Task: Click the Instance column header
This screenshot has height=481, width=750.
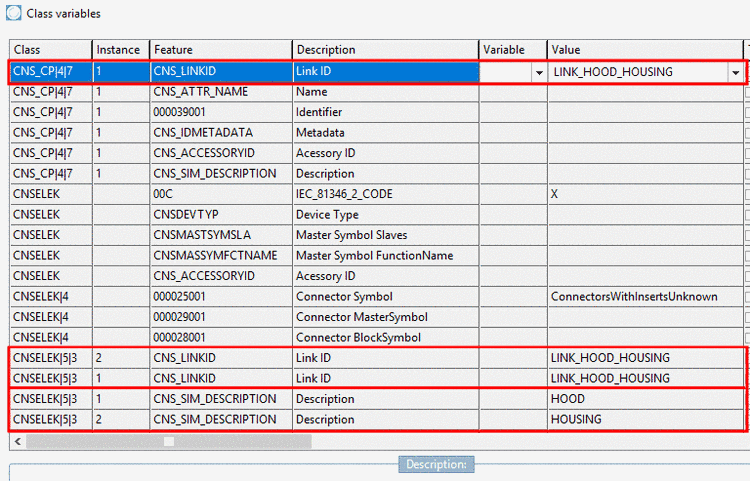Action: pos(121,50)
